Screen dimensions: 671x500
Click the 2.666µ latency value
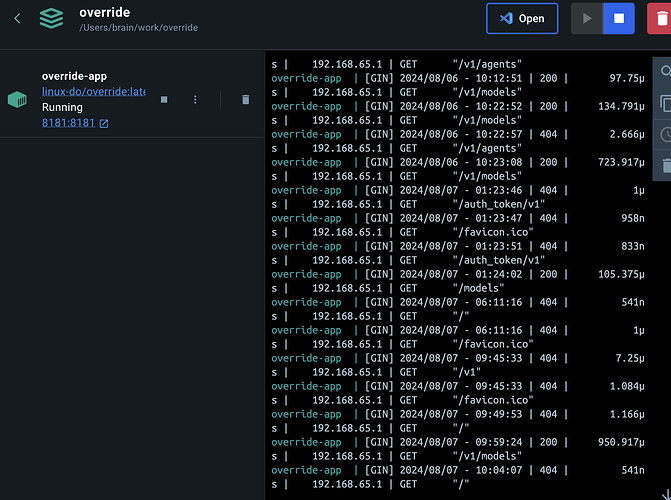[x=627, y=134]
